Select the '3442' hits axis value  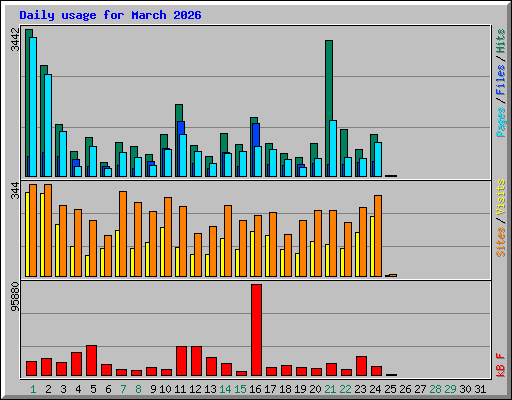pos(15,40)
